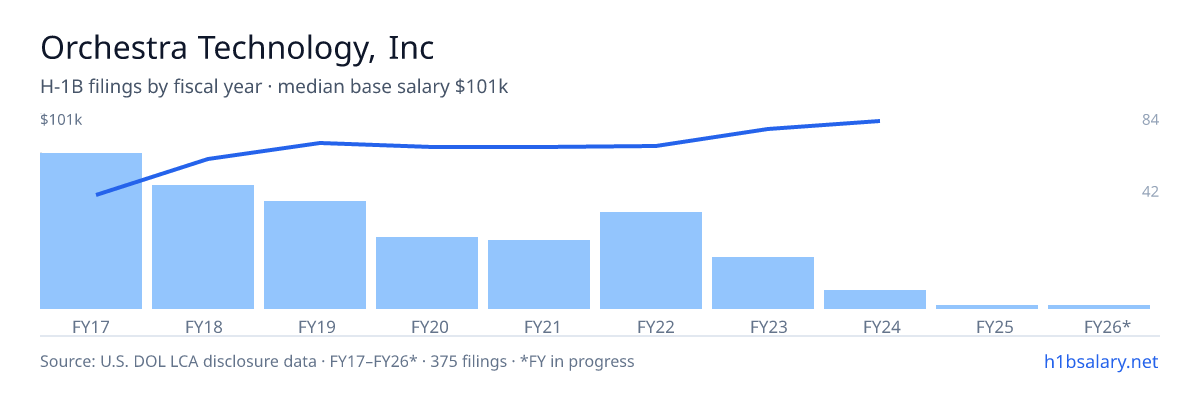This screenshot has height=400, width=1200.
Task: Select the tall FY22 bar
Action: click(x=651, y=260)
